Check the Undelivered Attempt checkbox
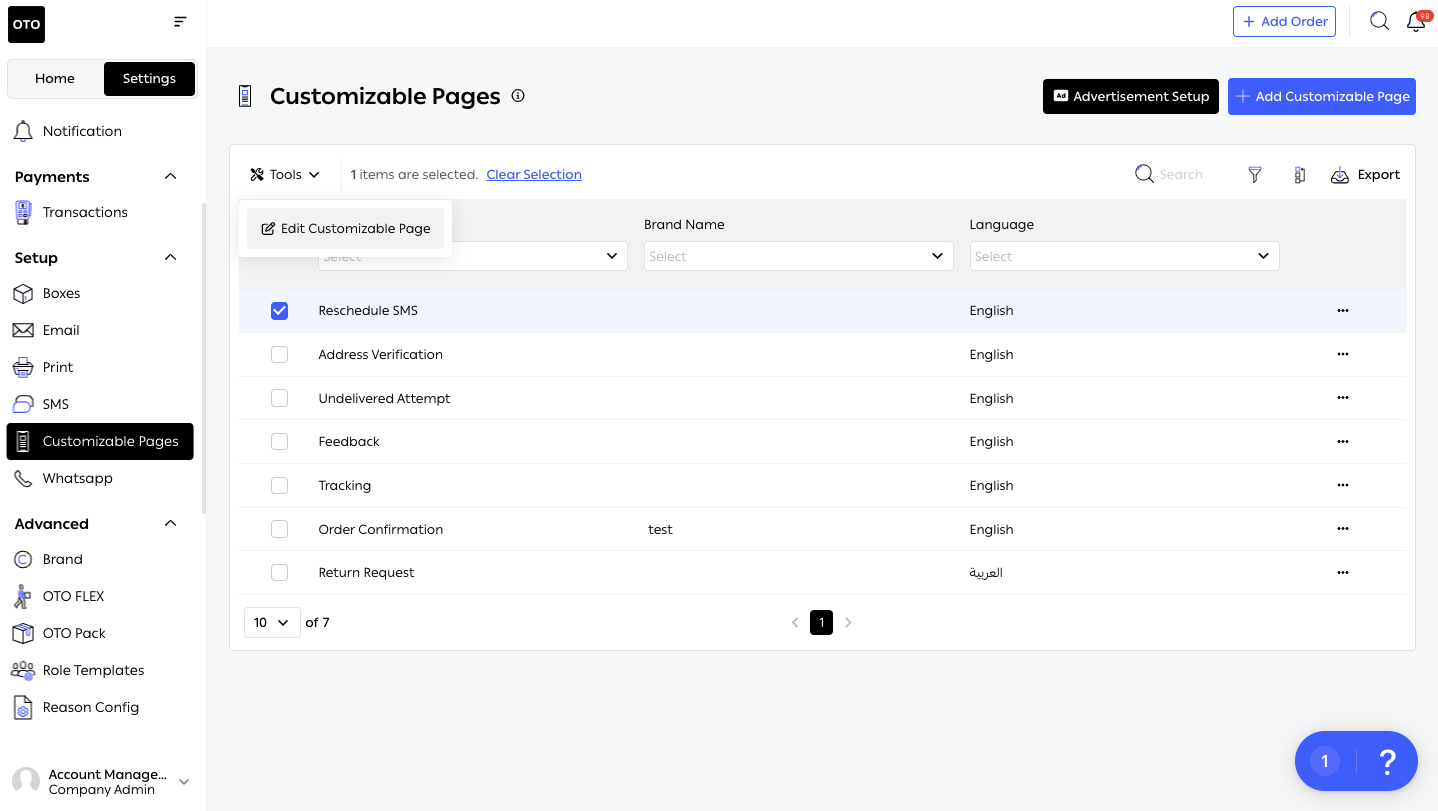This screenshot has width=1438, height=811. [x=279, y=398]
